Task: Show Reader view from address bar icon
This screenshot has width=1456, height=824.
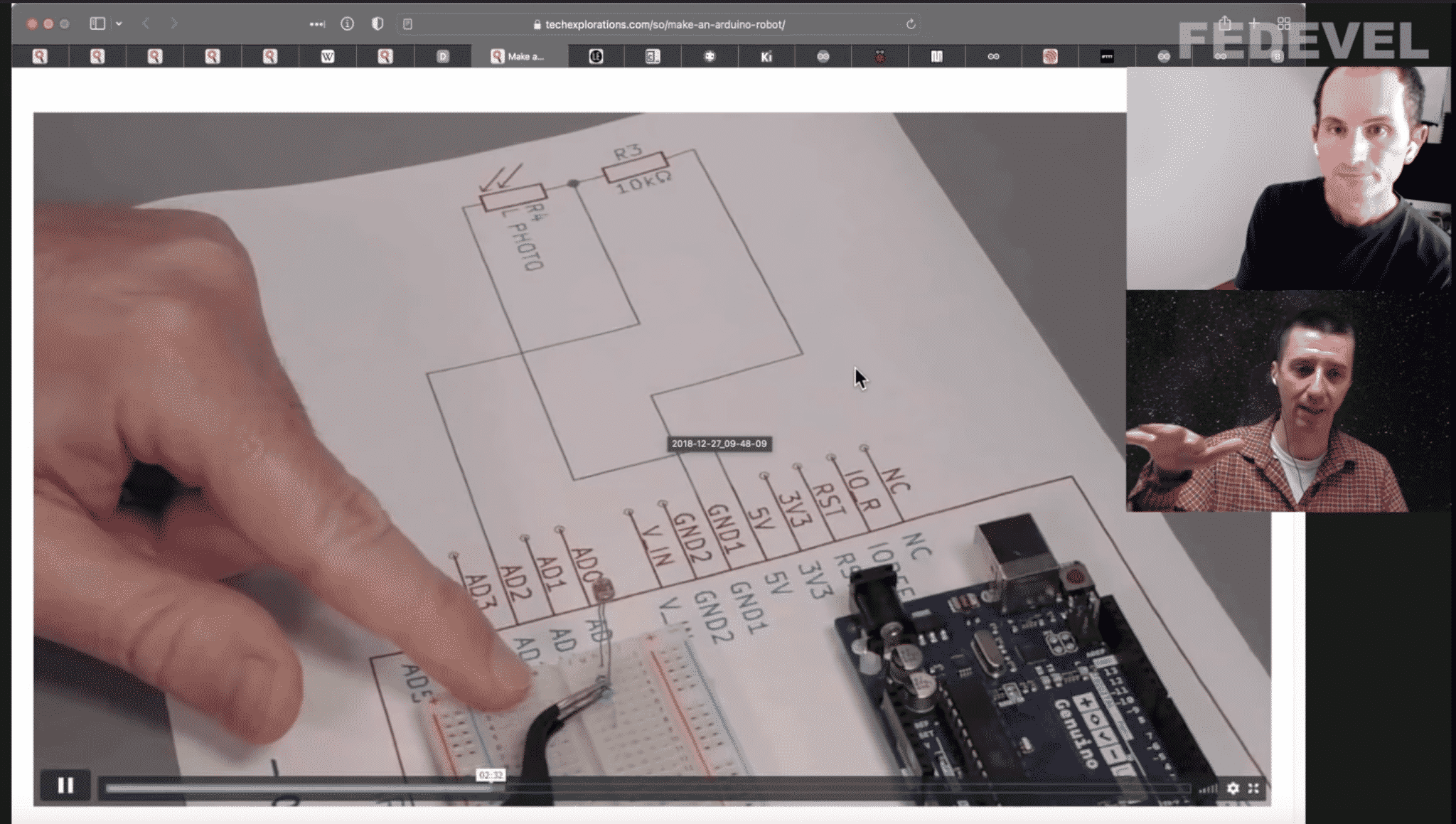Action: pyautogui.click(x=408, y=24)
